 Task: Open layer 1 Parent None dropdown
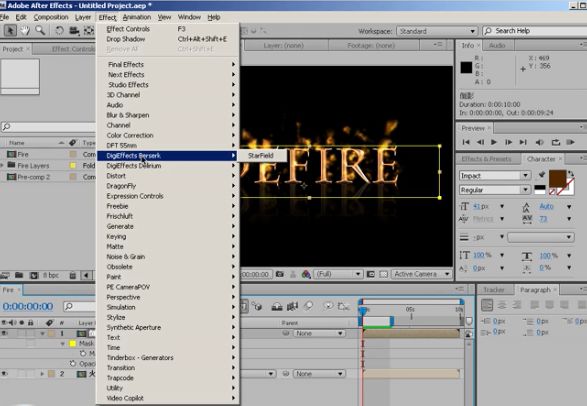pyautogui.click(x=319, y=333)
